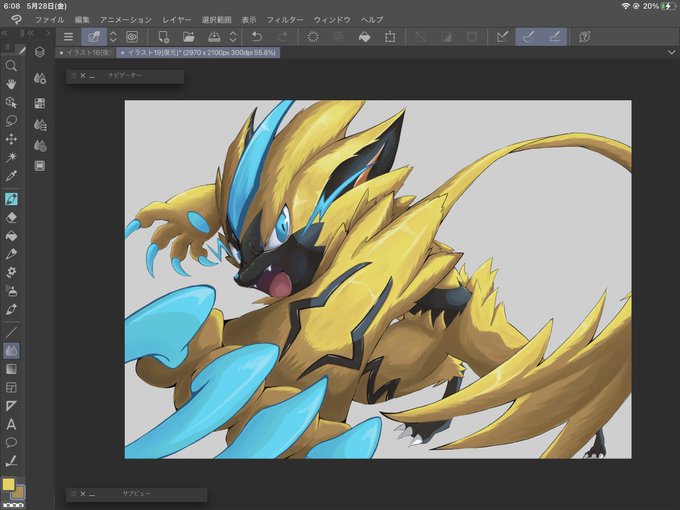The image size is (680, 510).
Task: Select the Hand move-view tool
Action: (11, 84)
